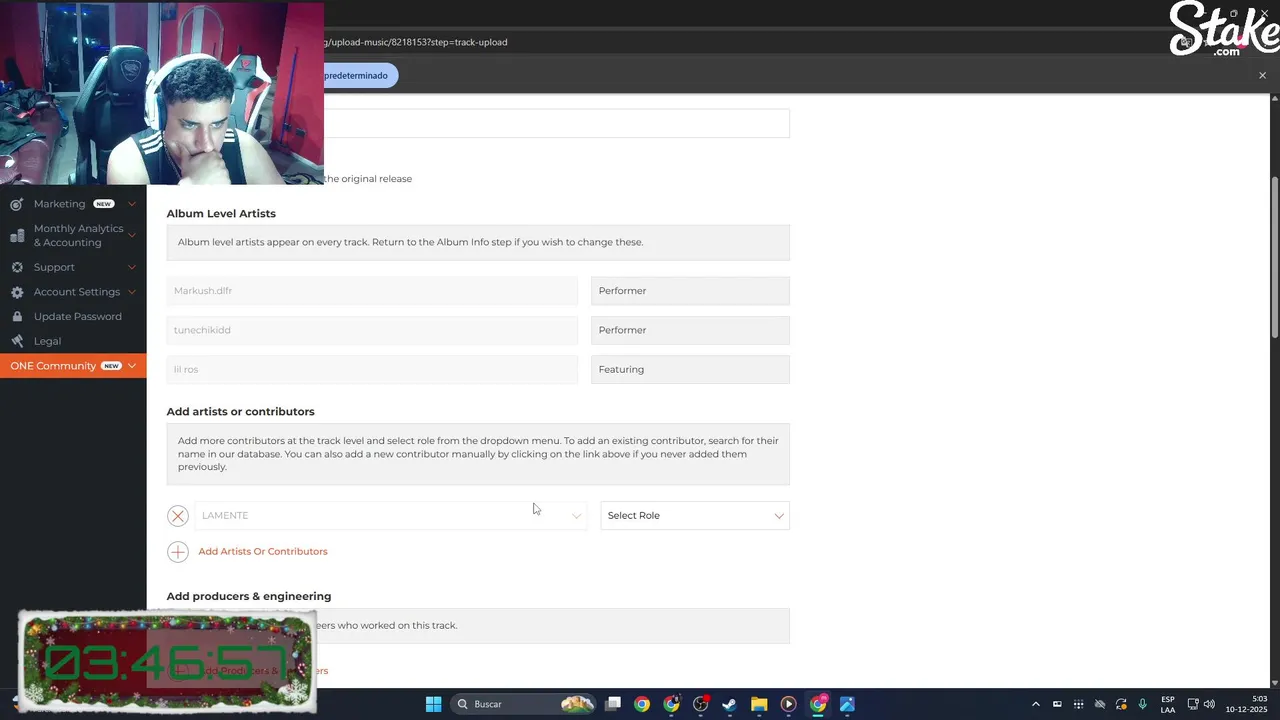
Task: Click the 'predeterminado' blue button
Action: (x=360, y=75)
